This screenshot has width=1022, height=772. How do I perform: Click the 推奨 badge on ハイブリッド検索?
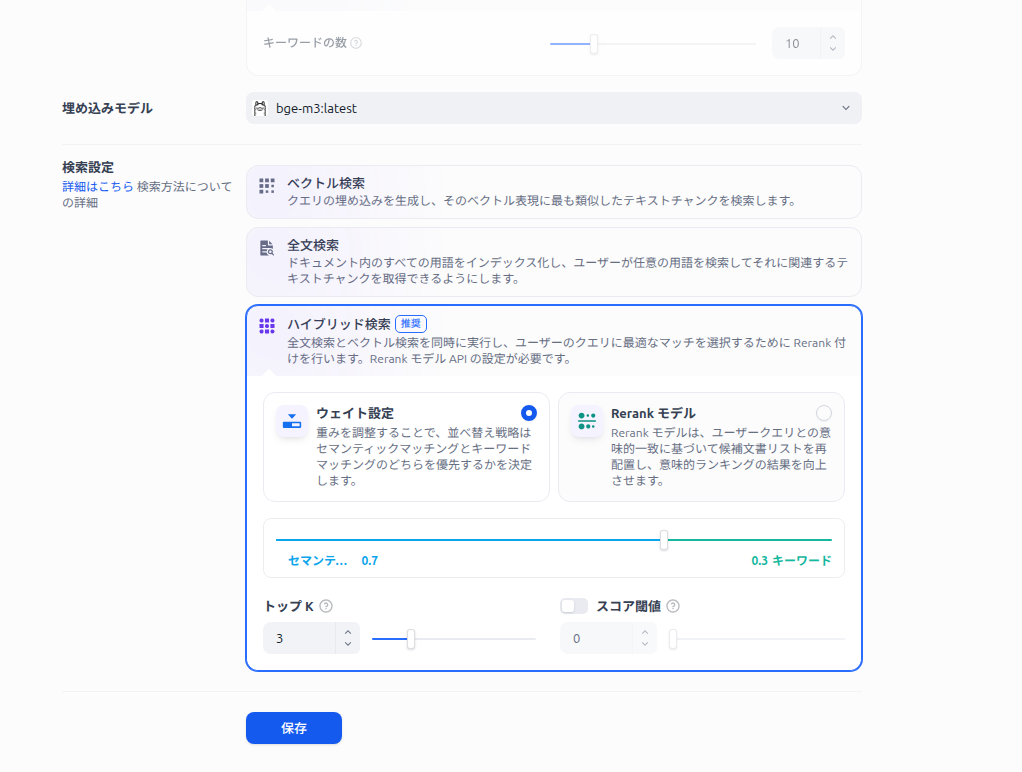(411, 323)
